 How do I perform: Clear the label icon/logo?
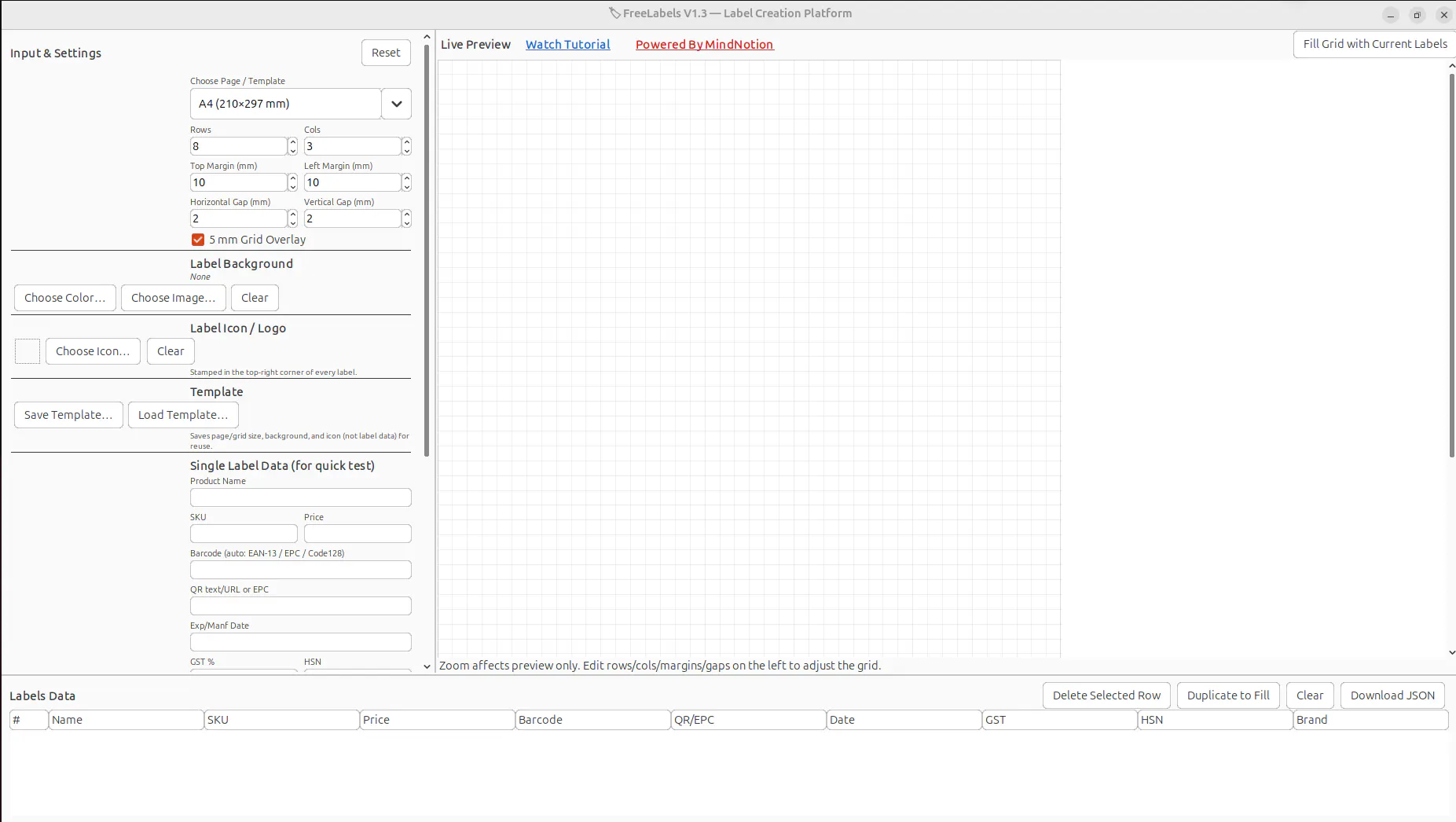(x=171, y=351)
